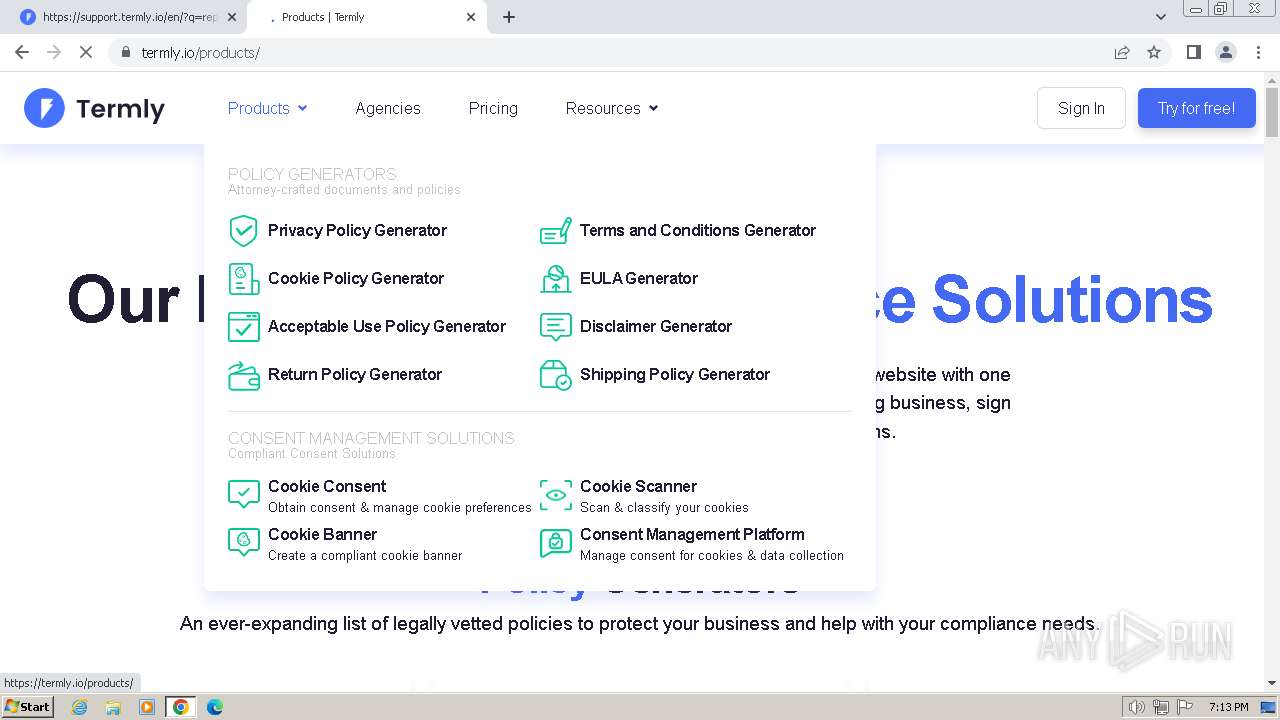1280x720 pixels.
Task: Open a new browser tab
Action: coord(509,17)
